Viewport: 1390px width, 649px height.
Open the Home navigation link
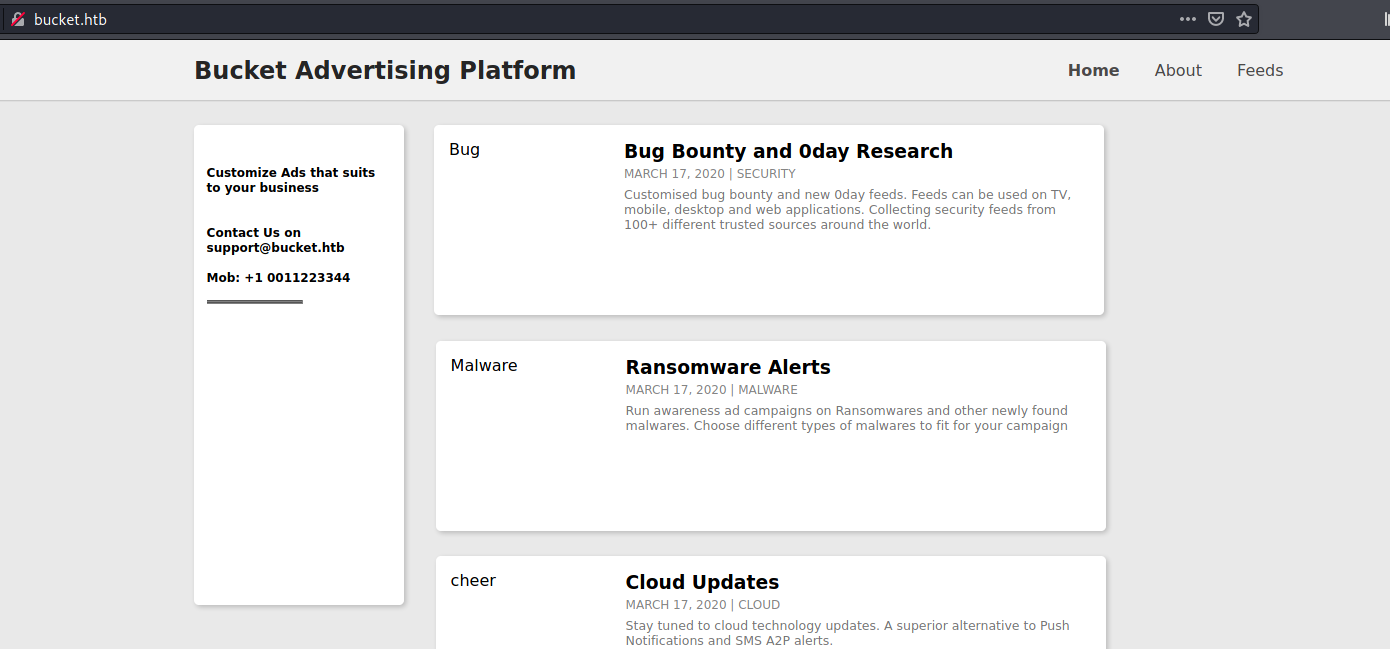(x=1093, y=70)
